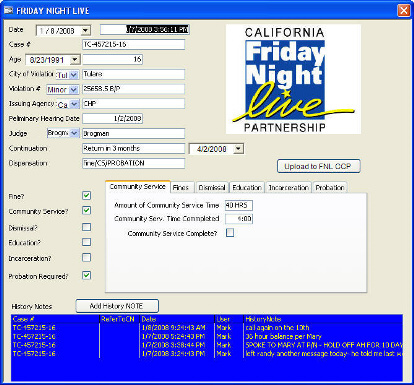414x385 pixels.
Task: Click the 'ReferToCN' column header
Action: tap(118, 319)
